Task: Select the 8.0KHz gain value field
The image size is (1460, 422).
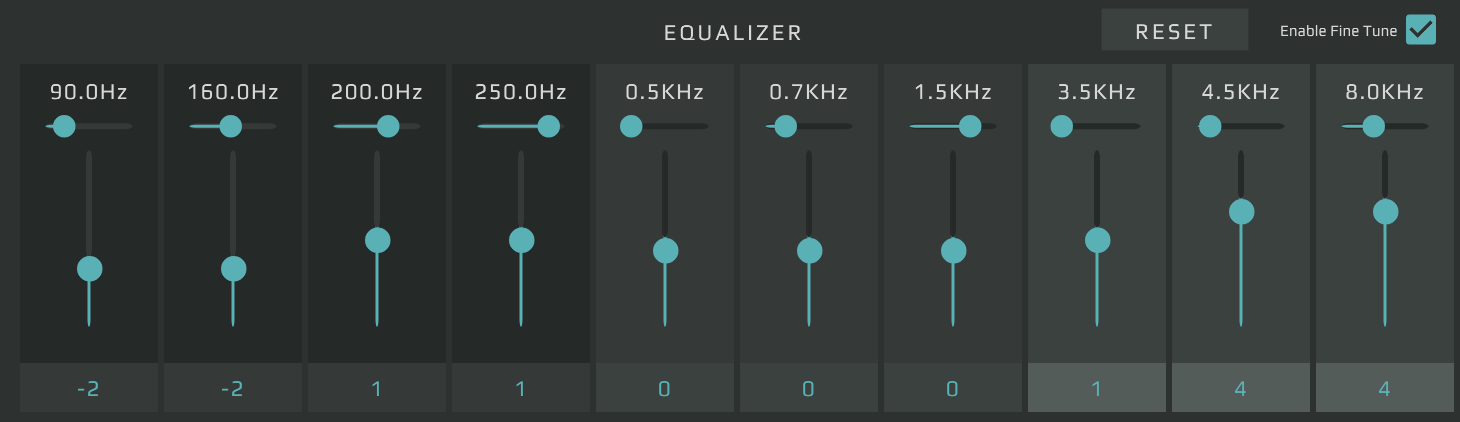Action: pyautogui.click(x=1385, y=388)
